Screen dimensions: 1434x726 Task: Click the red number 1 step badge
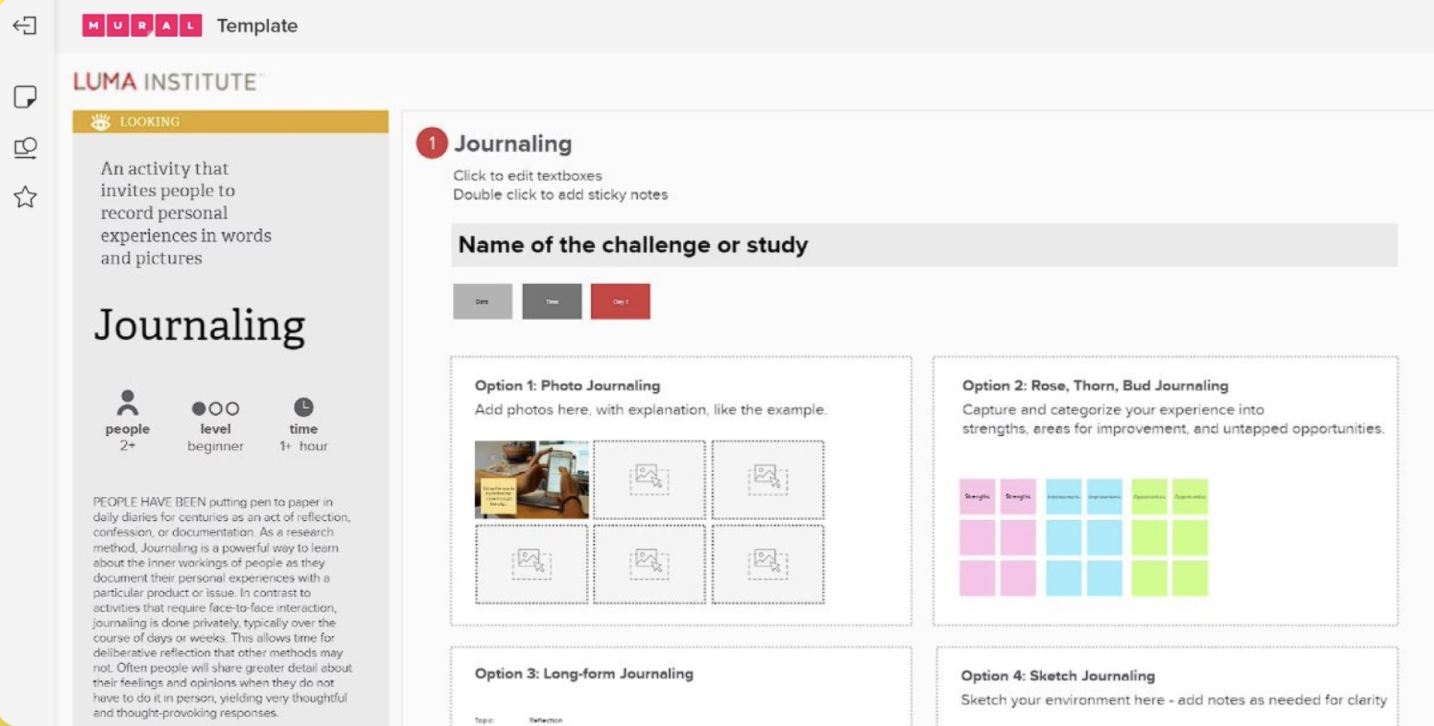432,144
